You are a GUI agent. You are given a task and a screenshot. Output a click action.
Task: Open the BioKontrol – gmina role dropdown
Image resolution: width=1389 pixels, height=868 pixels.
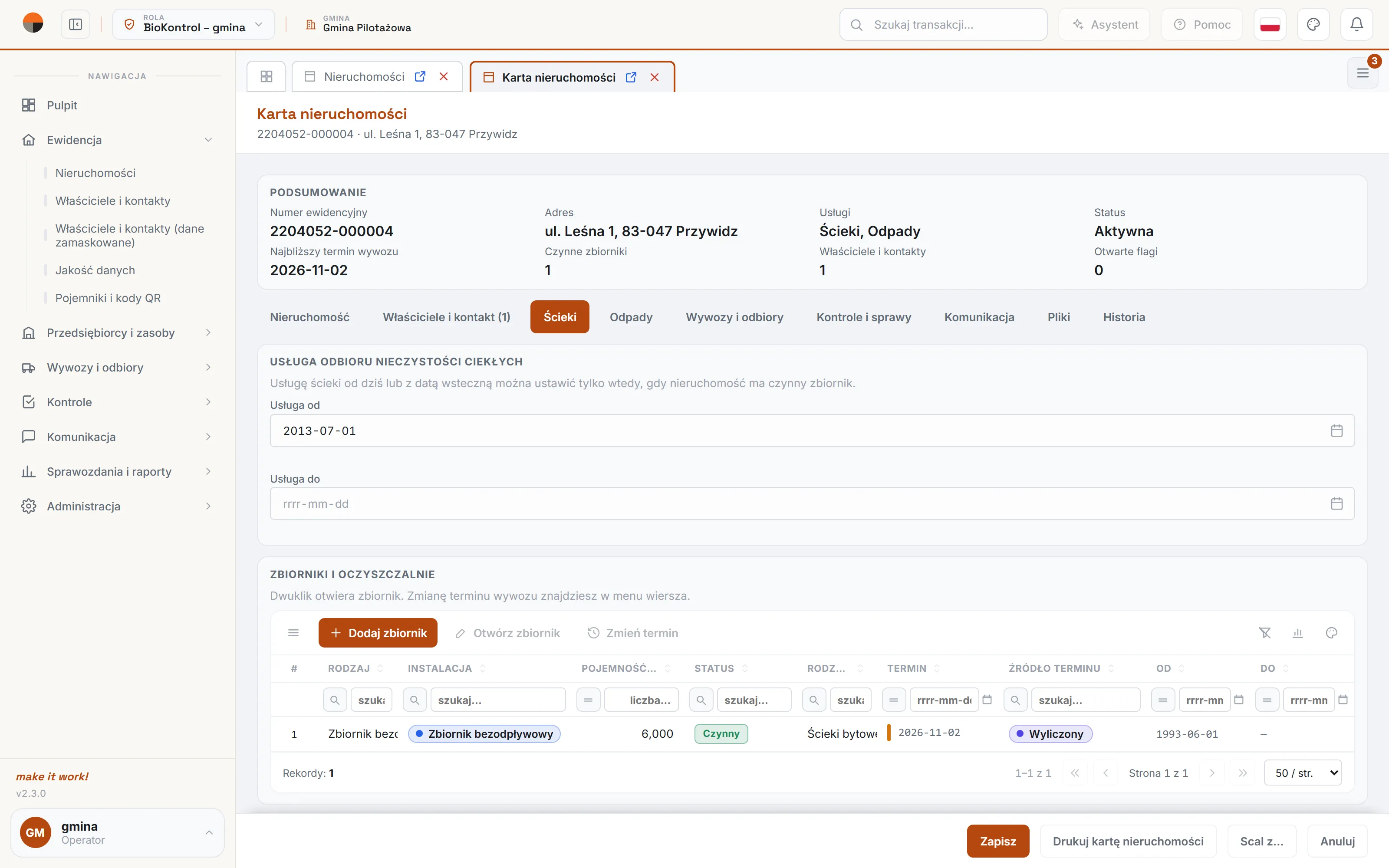194,24
